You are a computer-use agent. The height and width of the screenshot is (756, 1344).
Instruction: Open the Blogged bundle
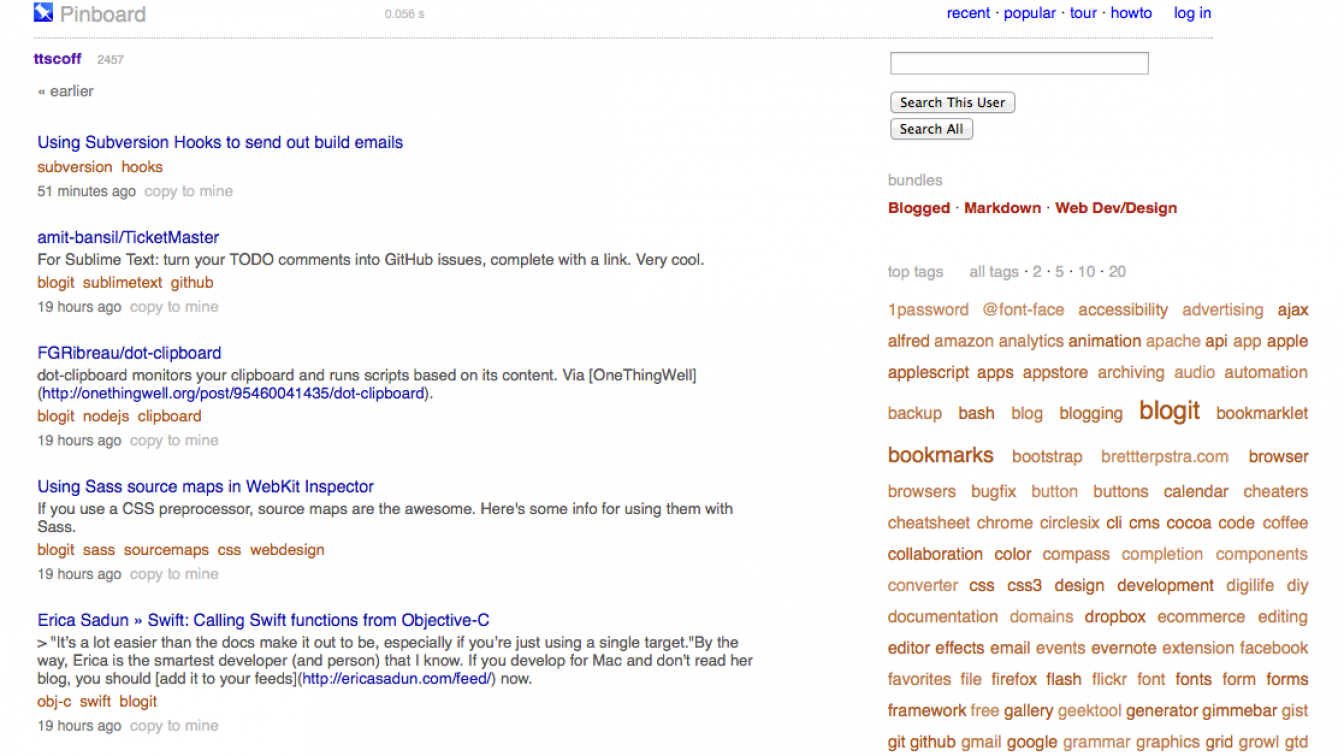[919, 208]
